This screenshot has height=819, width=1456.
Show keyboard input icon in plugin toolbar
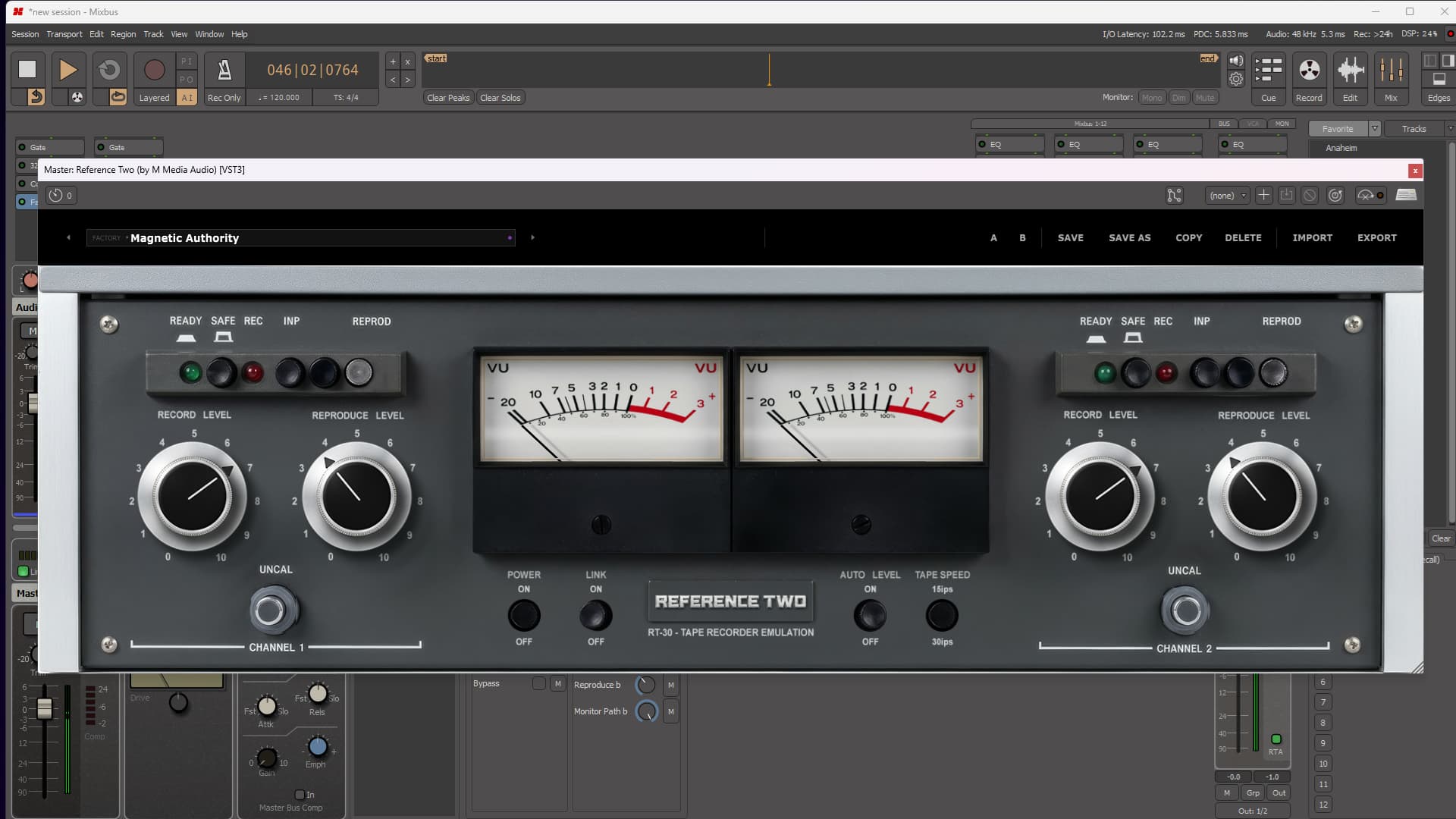click(1406, 195)
